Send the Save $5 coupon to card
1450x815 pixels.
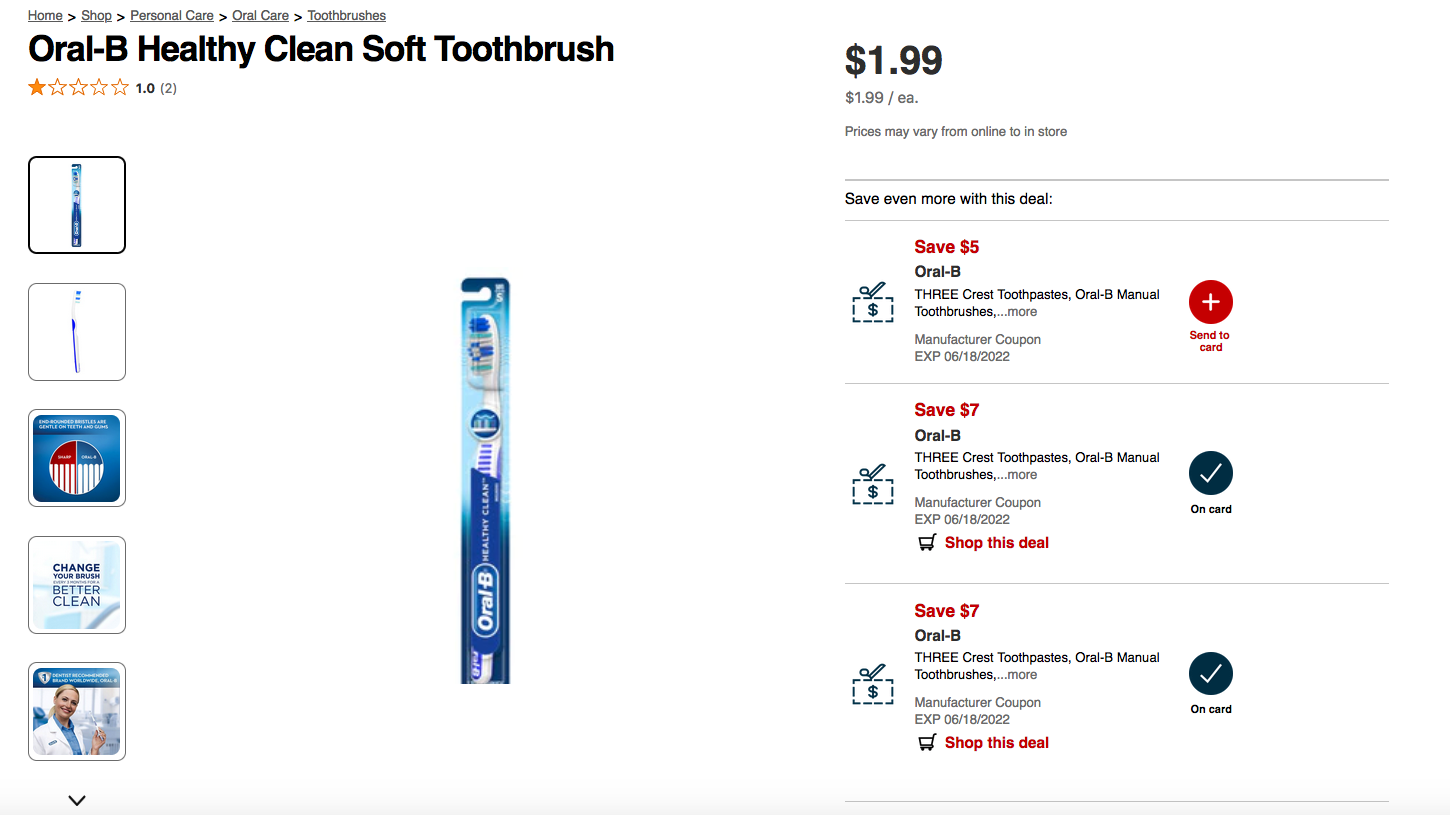(x=1210, y=302)
